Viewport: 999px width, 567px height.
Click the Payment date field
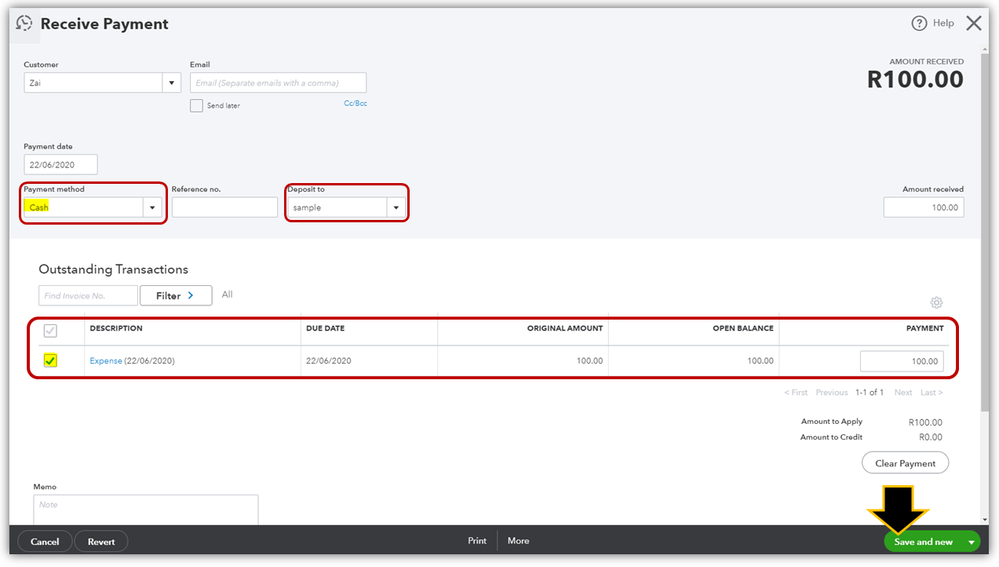click(61, 164)
